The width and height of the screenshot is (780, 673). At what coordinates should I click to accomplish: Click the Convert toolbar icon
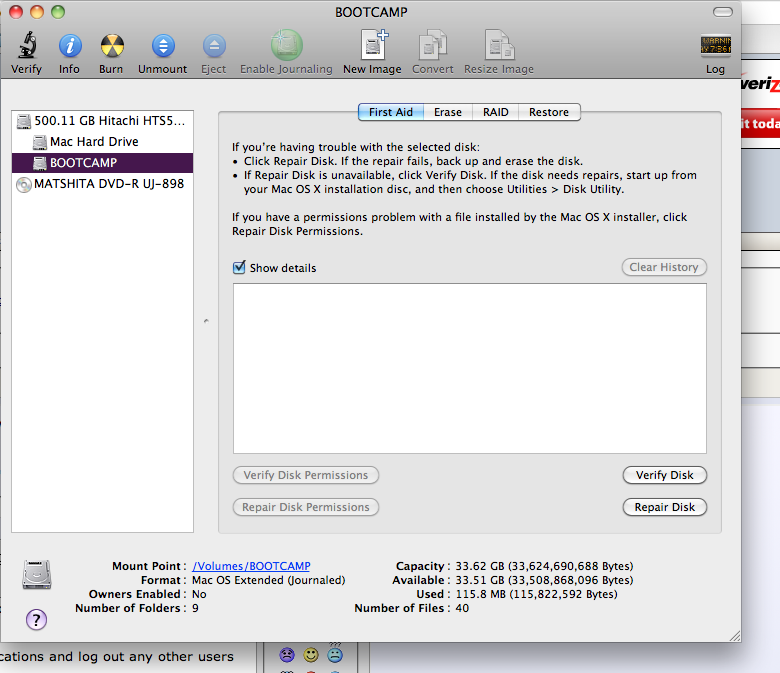(432, 45)
